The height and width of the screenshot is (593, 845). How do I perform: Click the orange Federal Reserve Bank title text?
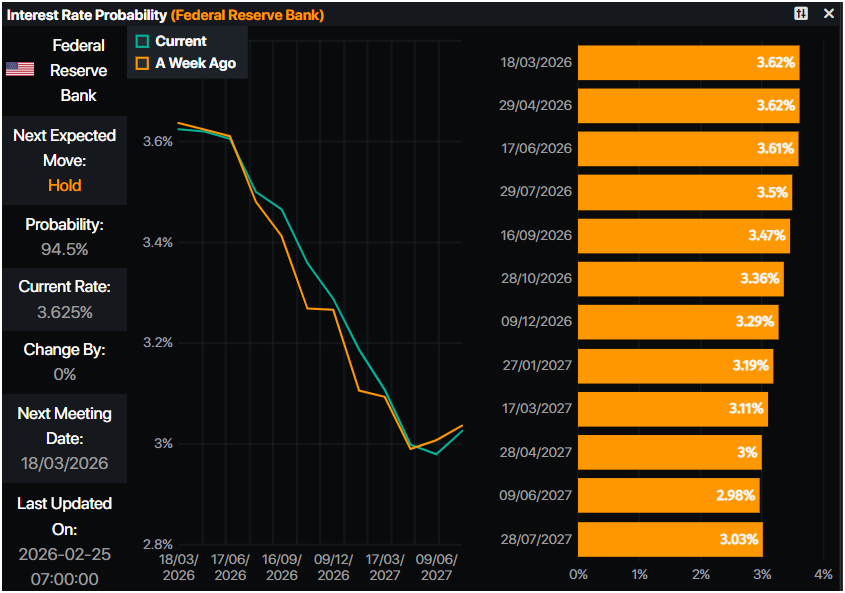[247, 15]
